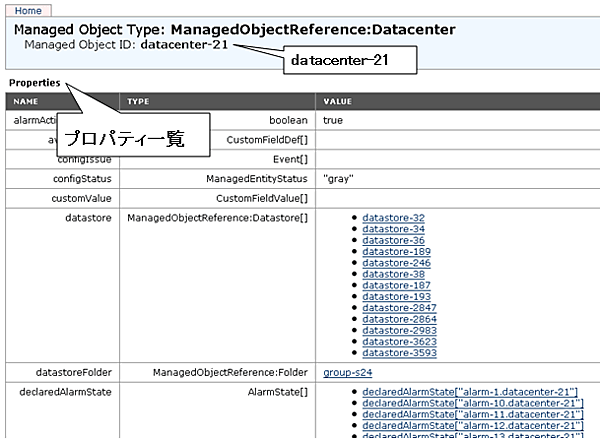This screenshot has width=600, height=439.
Task: Follow the datastore-187 link
Action: tap(396, 285)
